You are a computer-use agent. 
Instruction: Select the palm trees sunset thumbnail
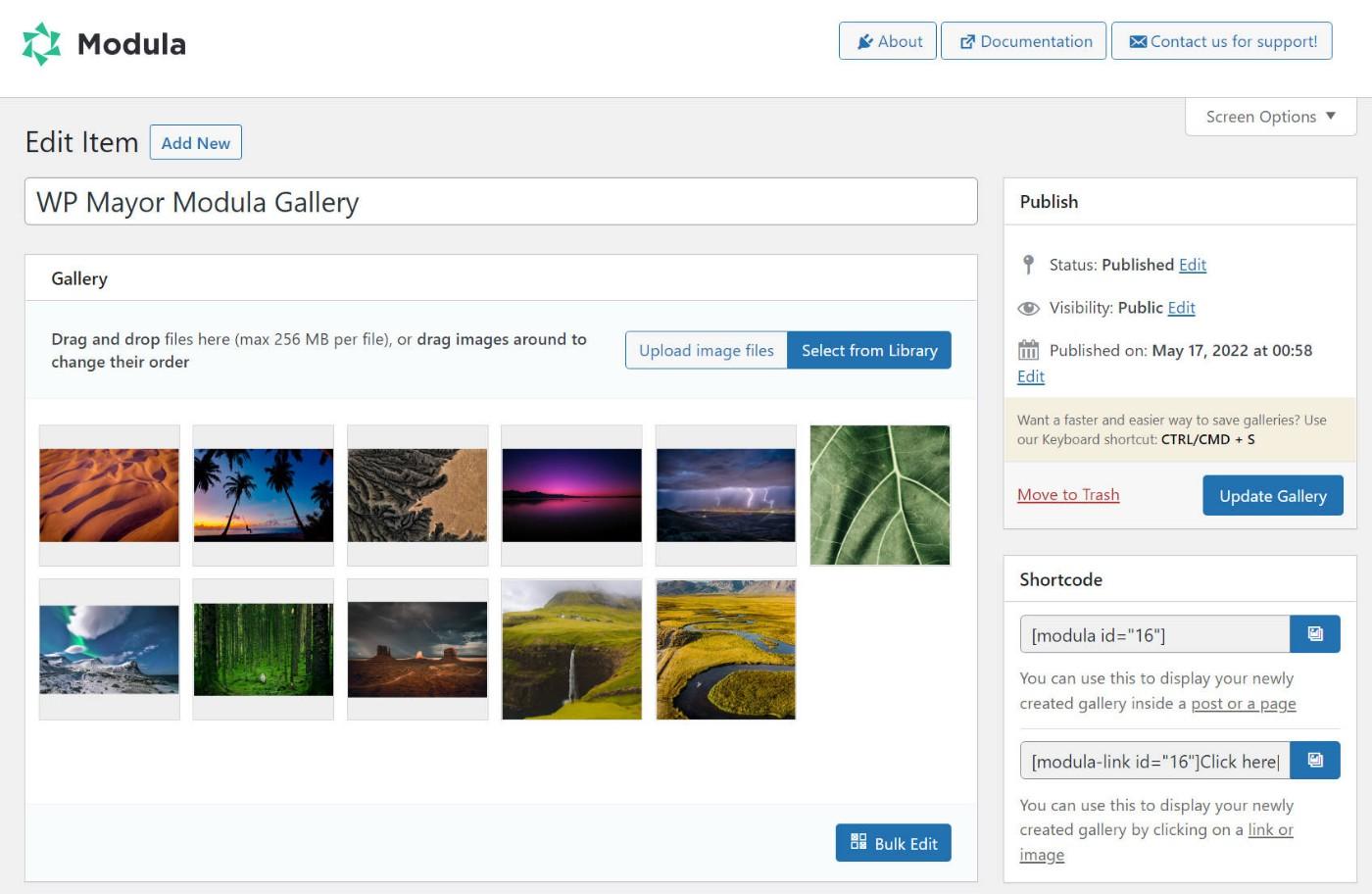click(264, 495)
